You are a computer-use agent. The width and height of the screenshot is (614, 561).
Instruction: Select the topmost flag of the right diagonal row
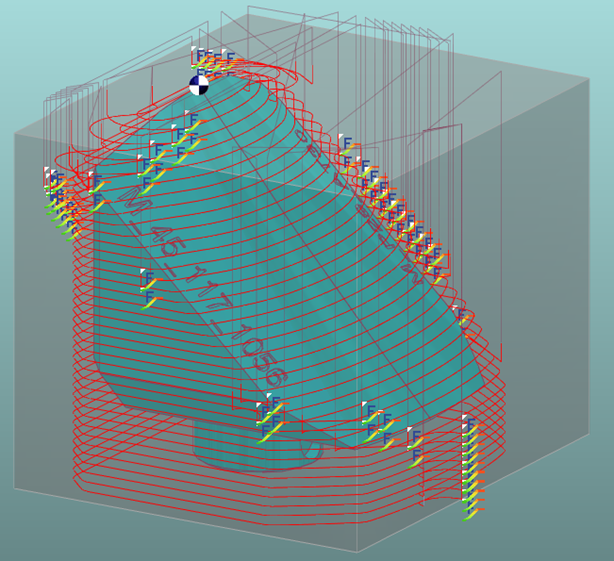[346, 147]
